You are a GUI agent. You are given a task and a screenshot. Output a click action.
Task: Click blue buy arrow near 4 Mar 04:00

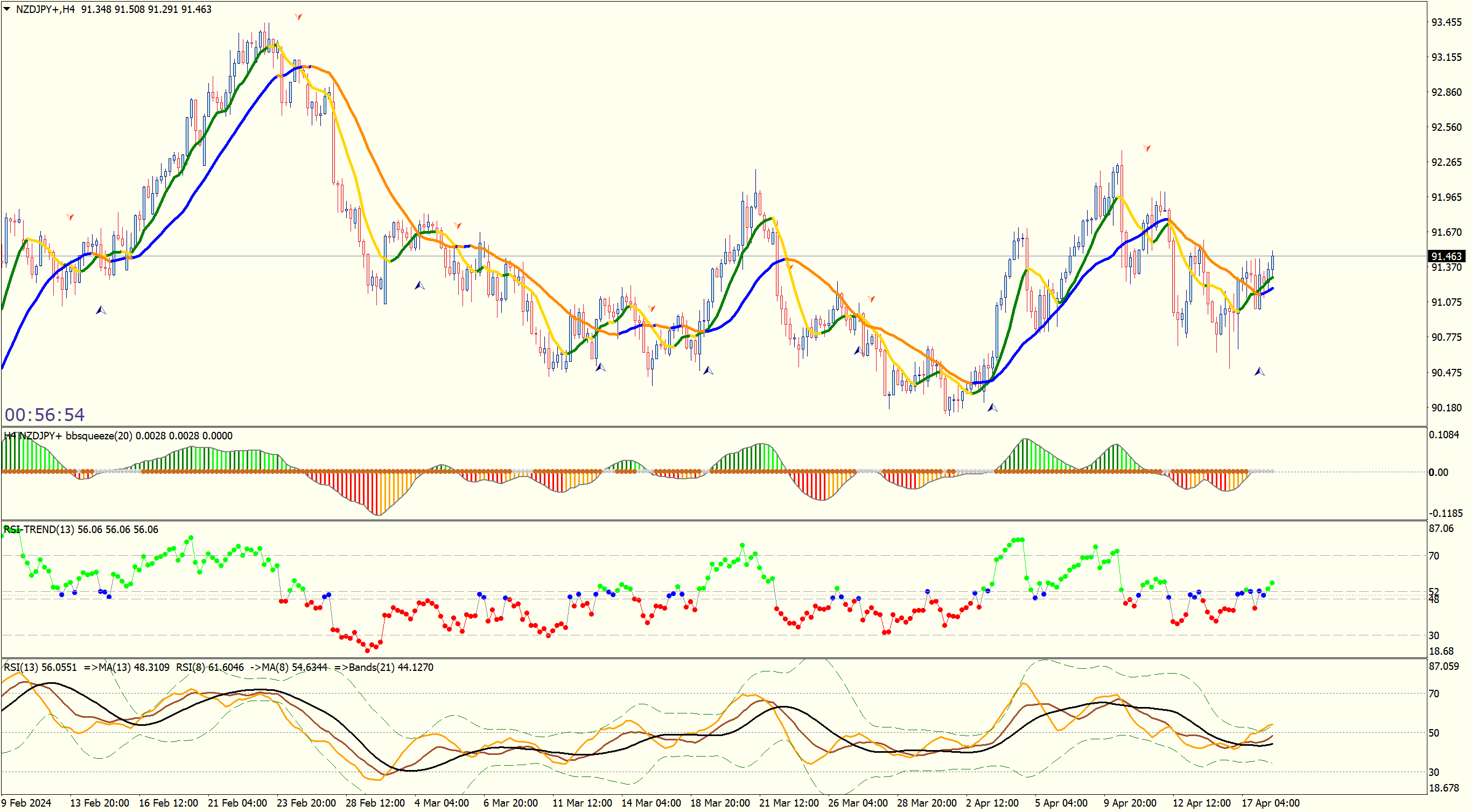pos(419,285)
